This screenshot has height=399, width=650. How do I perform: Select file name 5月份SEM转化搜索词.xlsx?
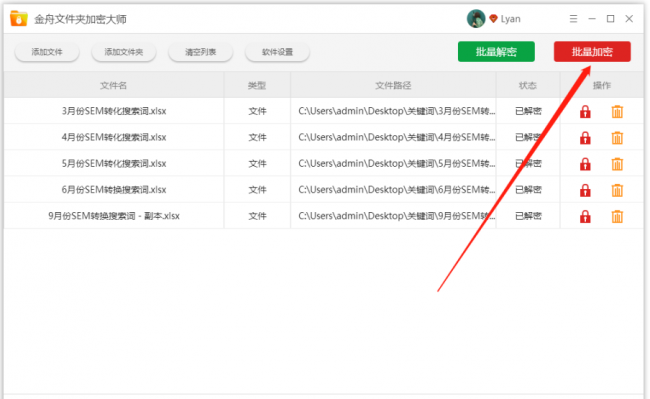114,164
